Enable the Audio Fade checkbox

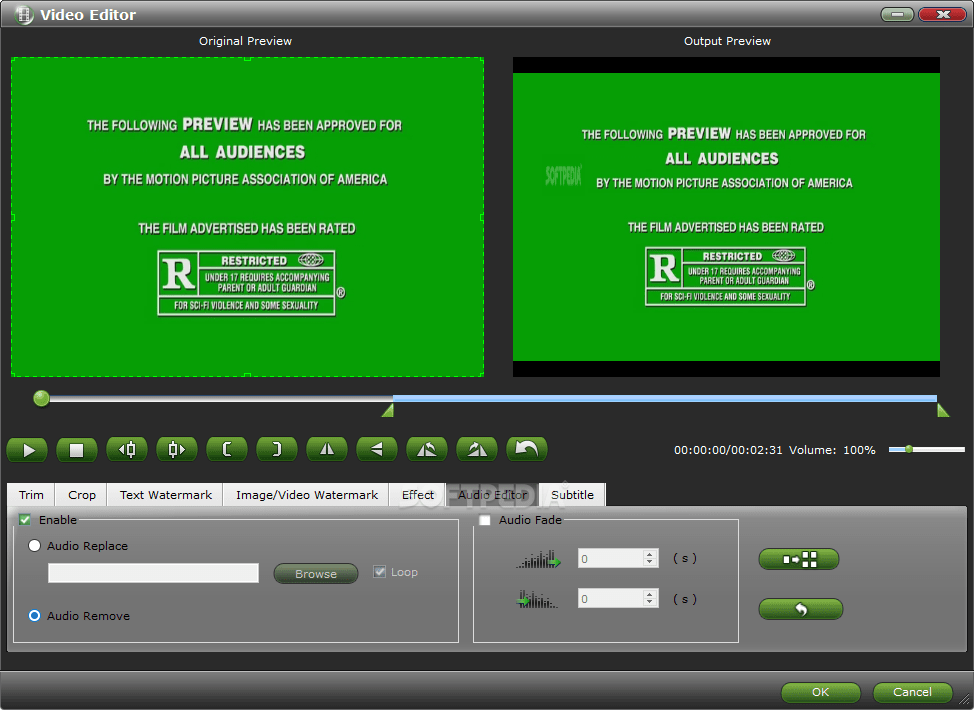485,520
